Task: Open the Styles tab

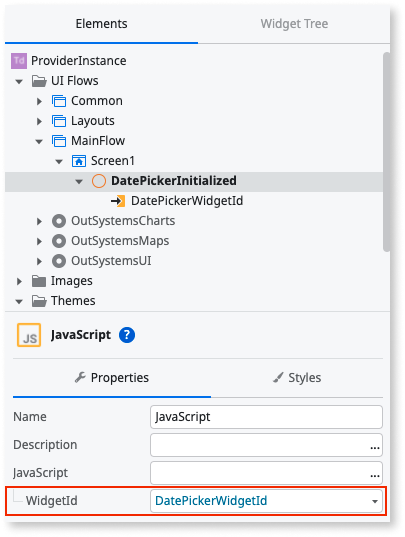Action: 297,378
